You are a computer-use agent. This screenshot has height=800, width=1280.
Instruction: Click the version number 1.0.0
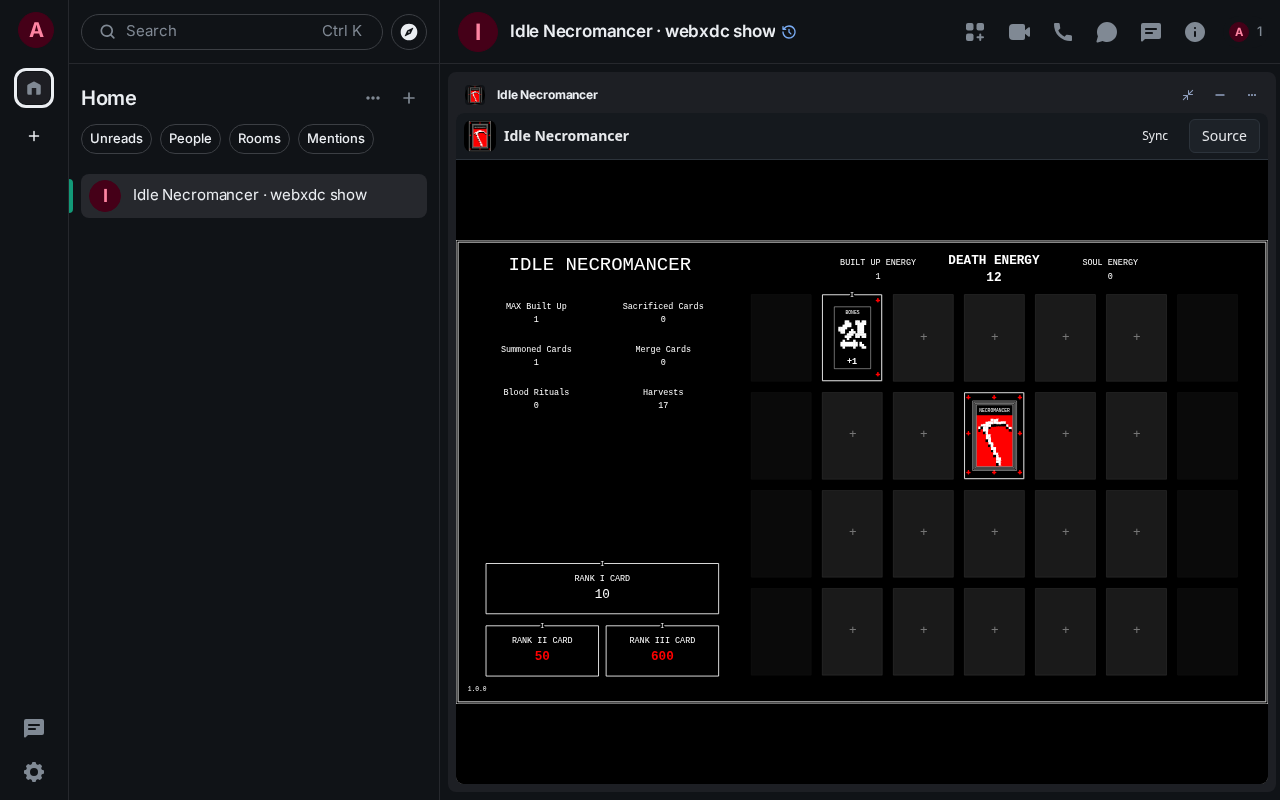click(477, 689)
